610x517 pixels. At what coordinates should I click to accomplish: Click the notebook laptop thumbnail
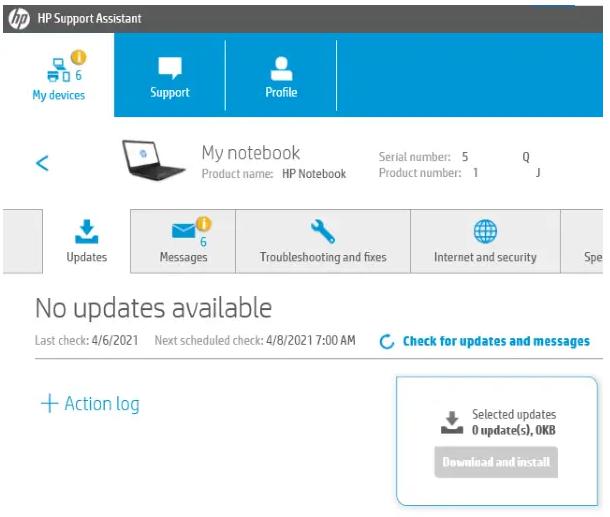[153, 160]
